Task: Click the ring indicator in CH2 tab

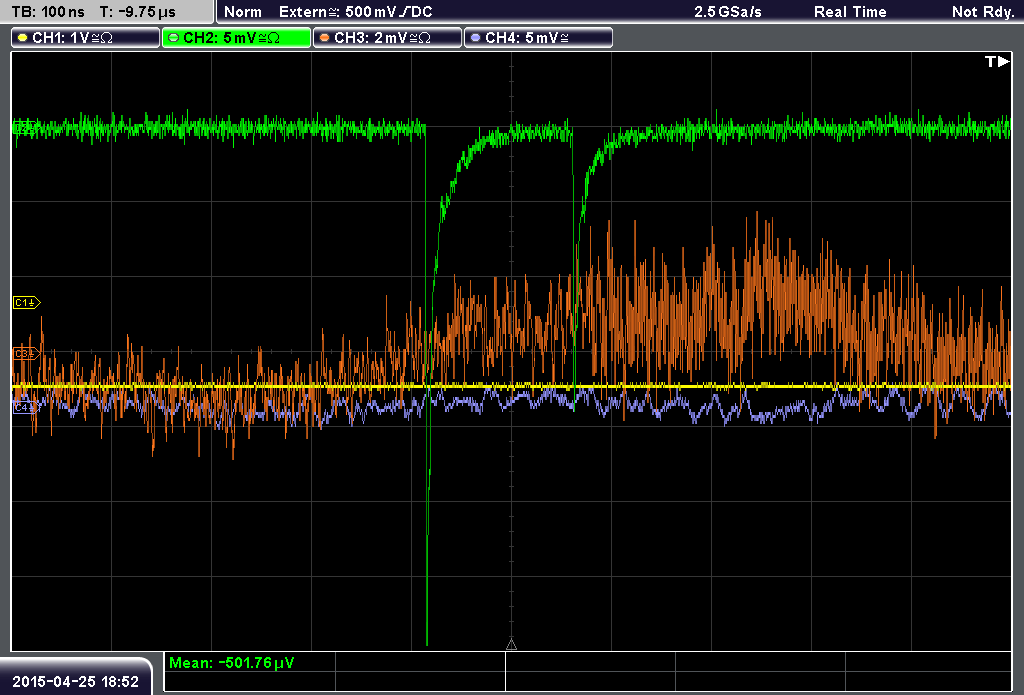Action: pos(173,38)
